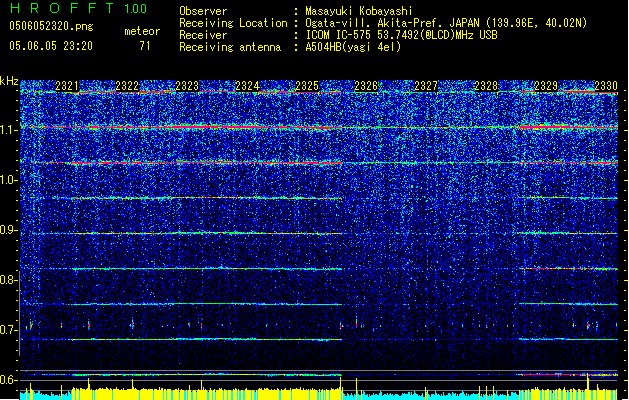The image size is (629, 400).
Task: Click the 2324 time marker
Action: point(247,85)
